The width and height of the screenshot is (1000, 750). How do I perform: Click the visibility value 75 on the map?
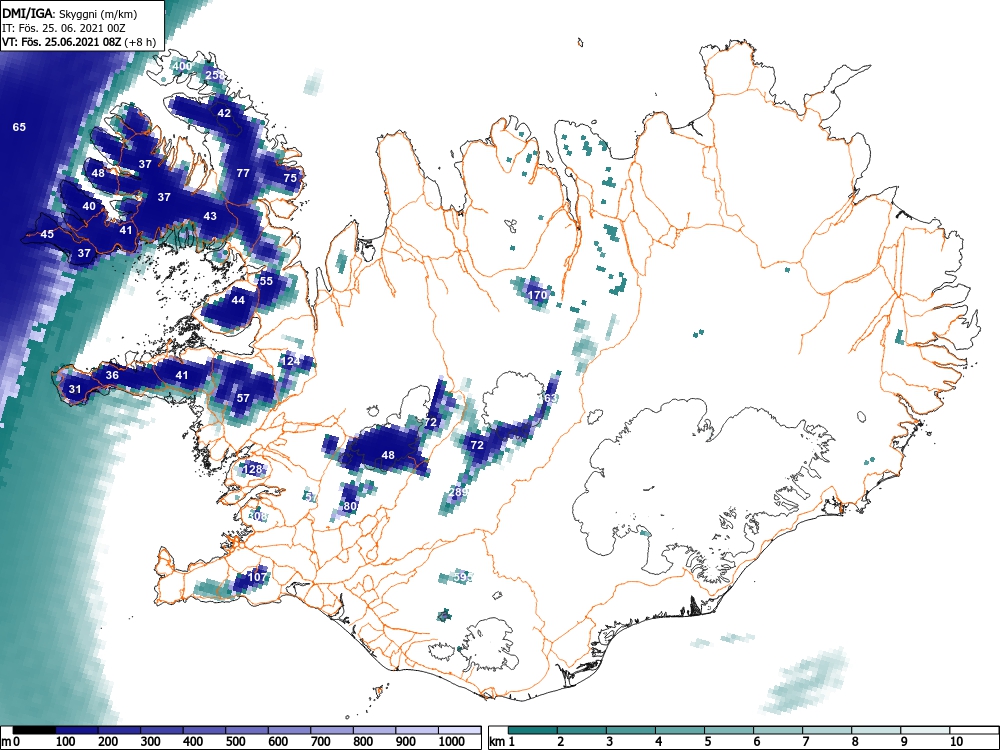tap(290, 178)
